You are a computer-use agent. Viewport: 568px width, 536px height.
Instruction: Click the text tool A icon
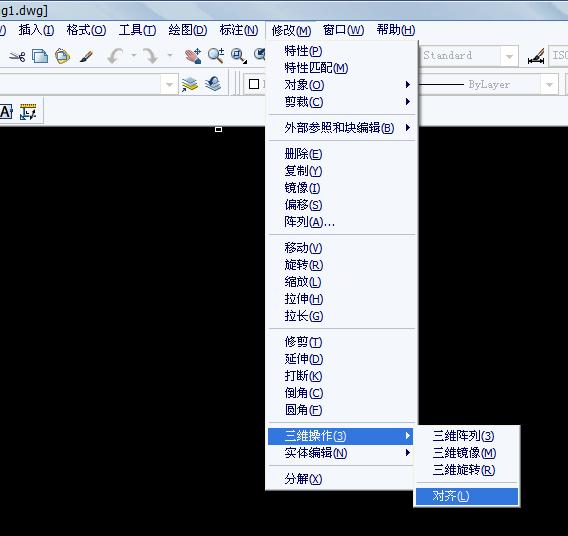coord(7,112)
